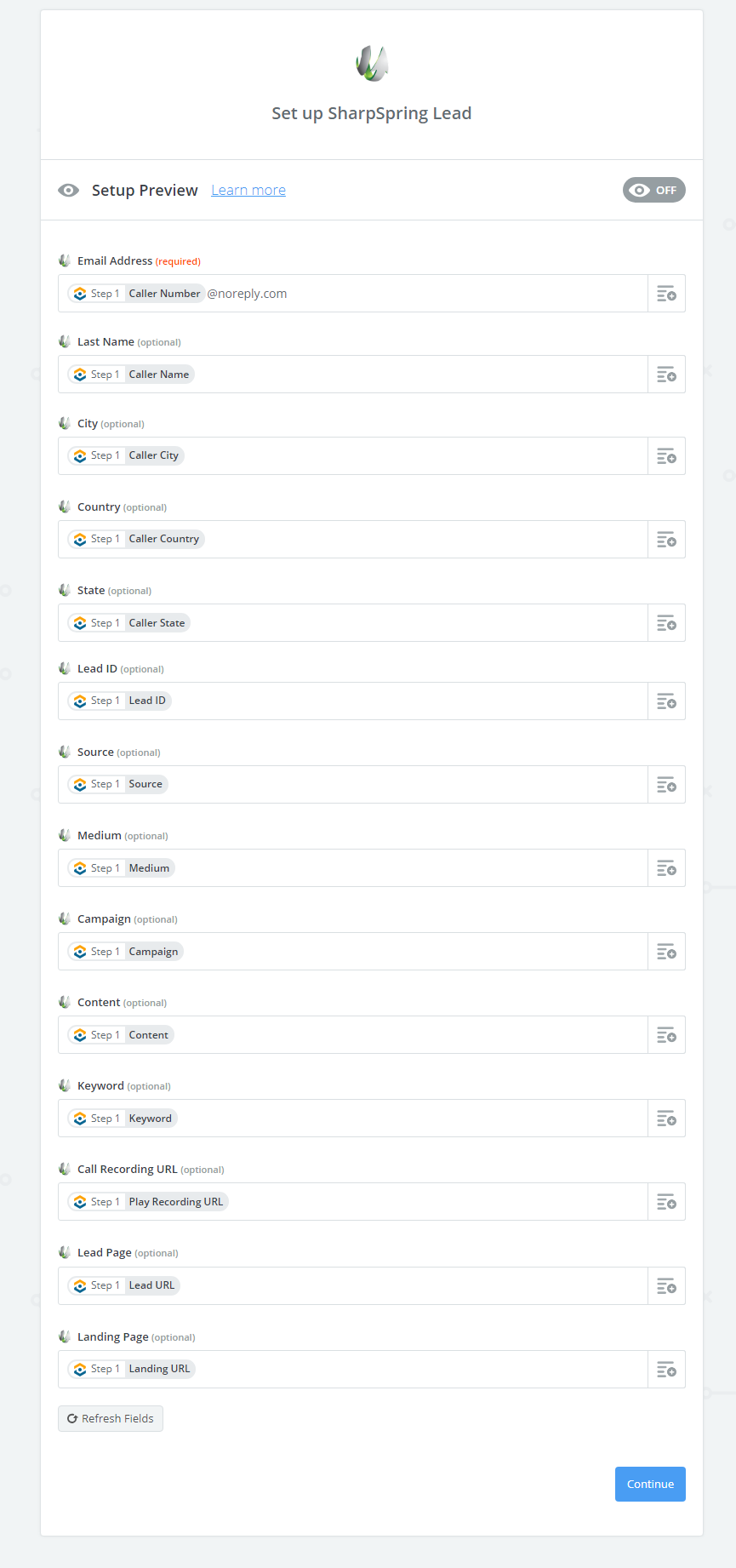Toggle the Setup Preview OFF switch

[x=653, y=190]
